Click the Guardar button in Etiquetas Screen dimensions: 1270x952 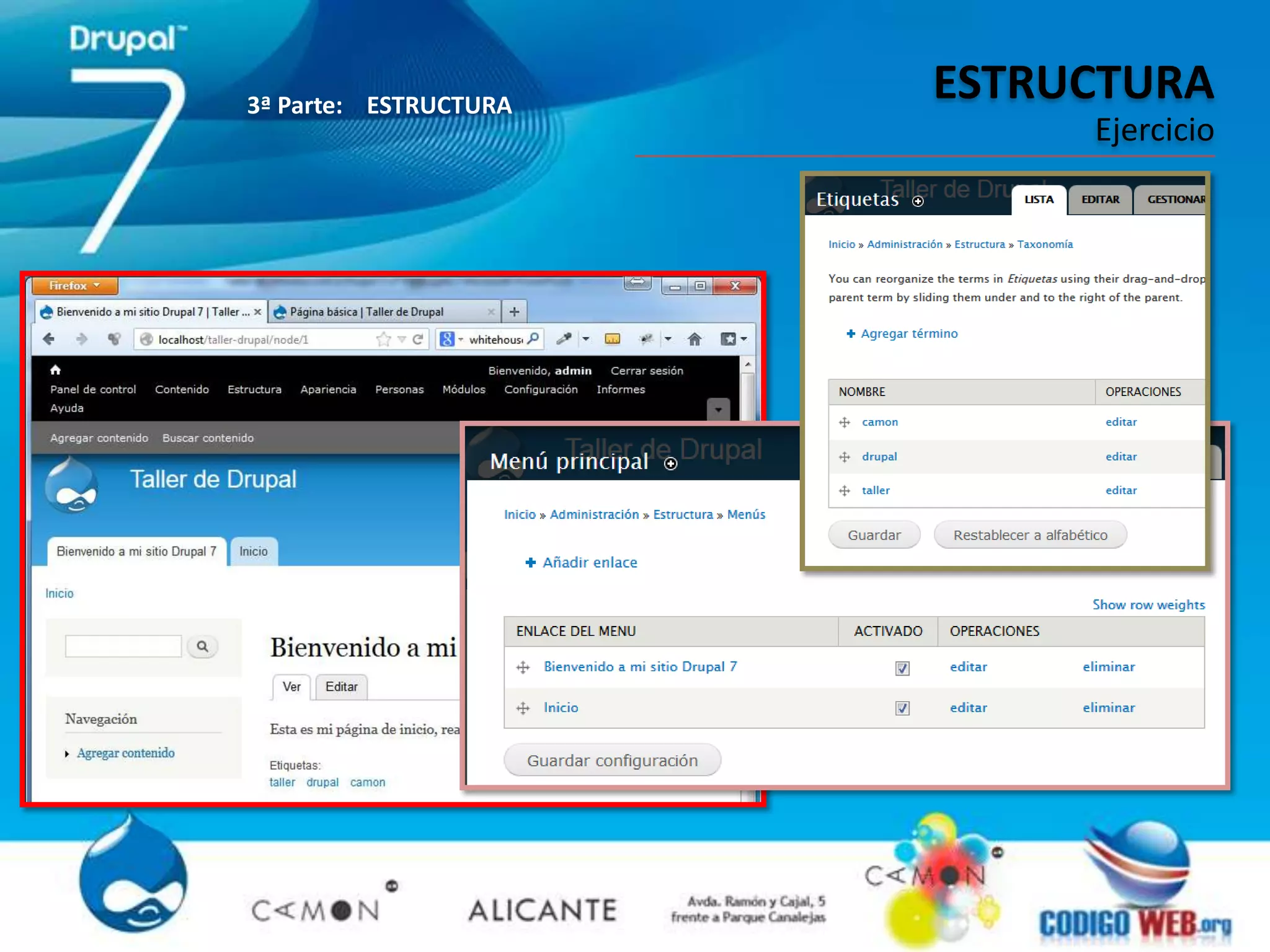[874, 535]
